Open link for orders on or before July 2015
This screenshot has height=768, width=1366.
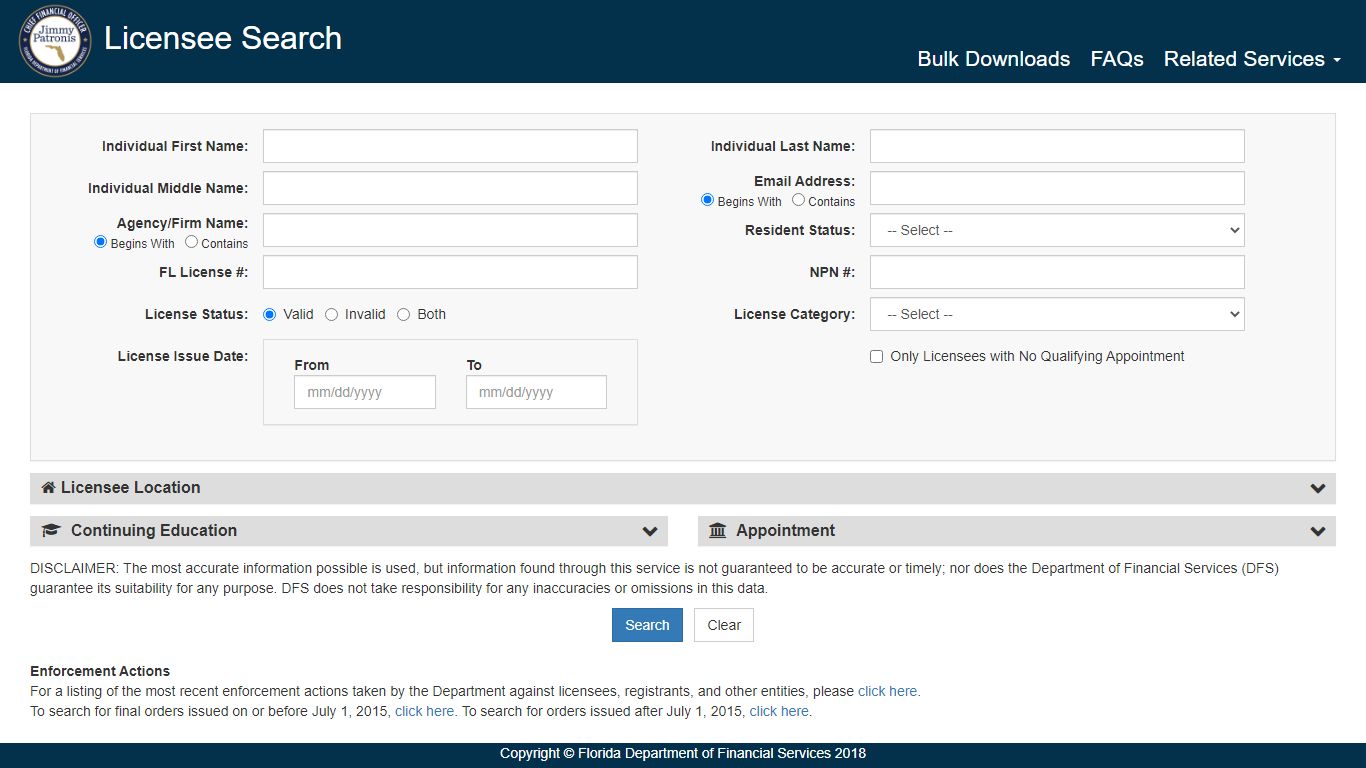[x=426, y=711]
